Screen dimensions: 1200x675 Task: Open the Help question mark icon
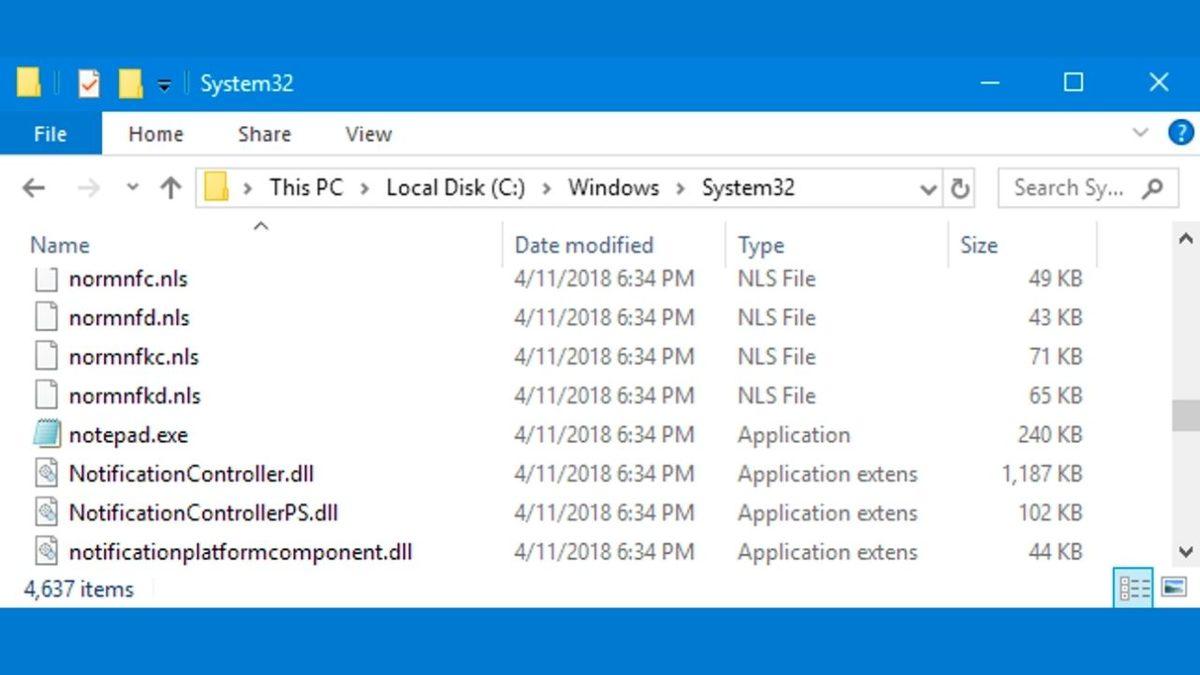point(1180,133)
